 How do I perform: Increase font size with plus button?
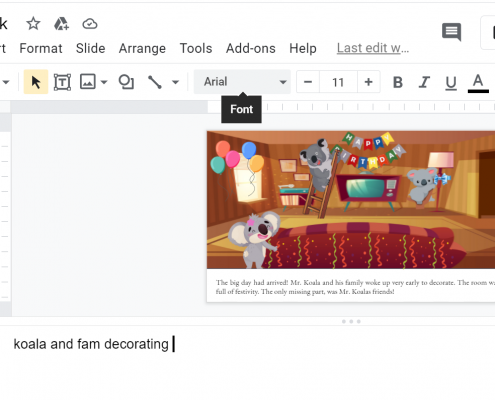(369, 82)
